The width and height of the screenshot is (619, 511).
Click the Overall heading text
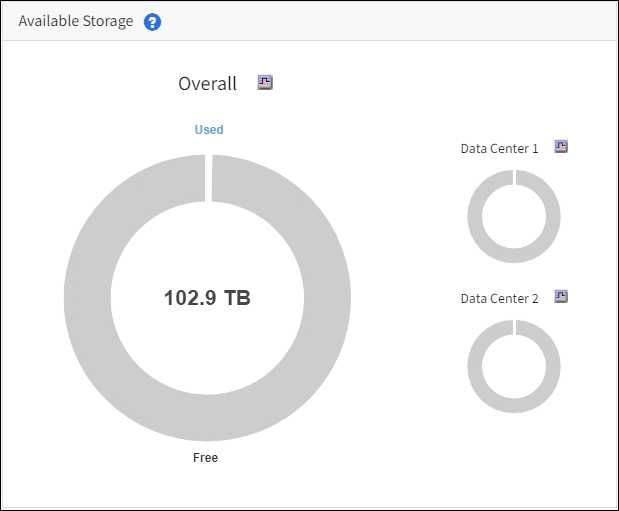pyautogui.click(x=207, y=84)
